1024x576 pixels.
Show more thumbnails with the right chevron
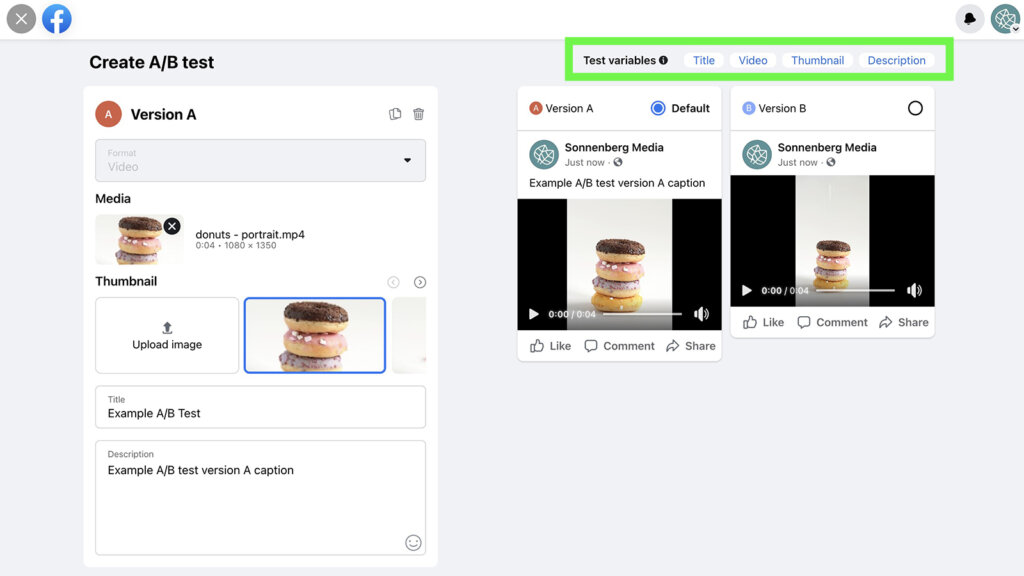click(420, 282)
